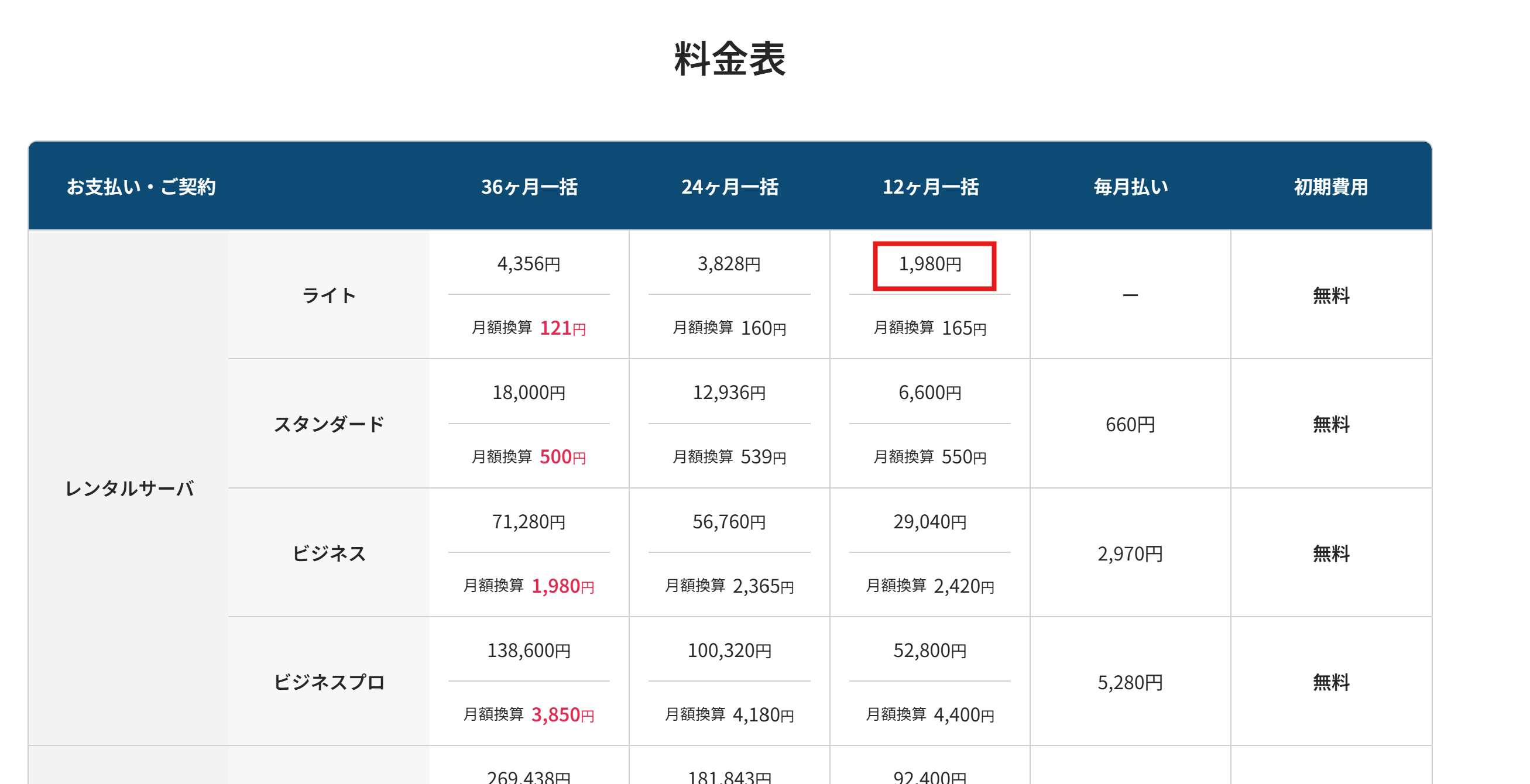
Task: Select the お支払い・ご契約 header cell
Action: [x=142, y=187]
